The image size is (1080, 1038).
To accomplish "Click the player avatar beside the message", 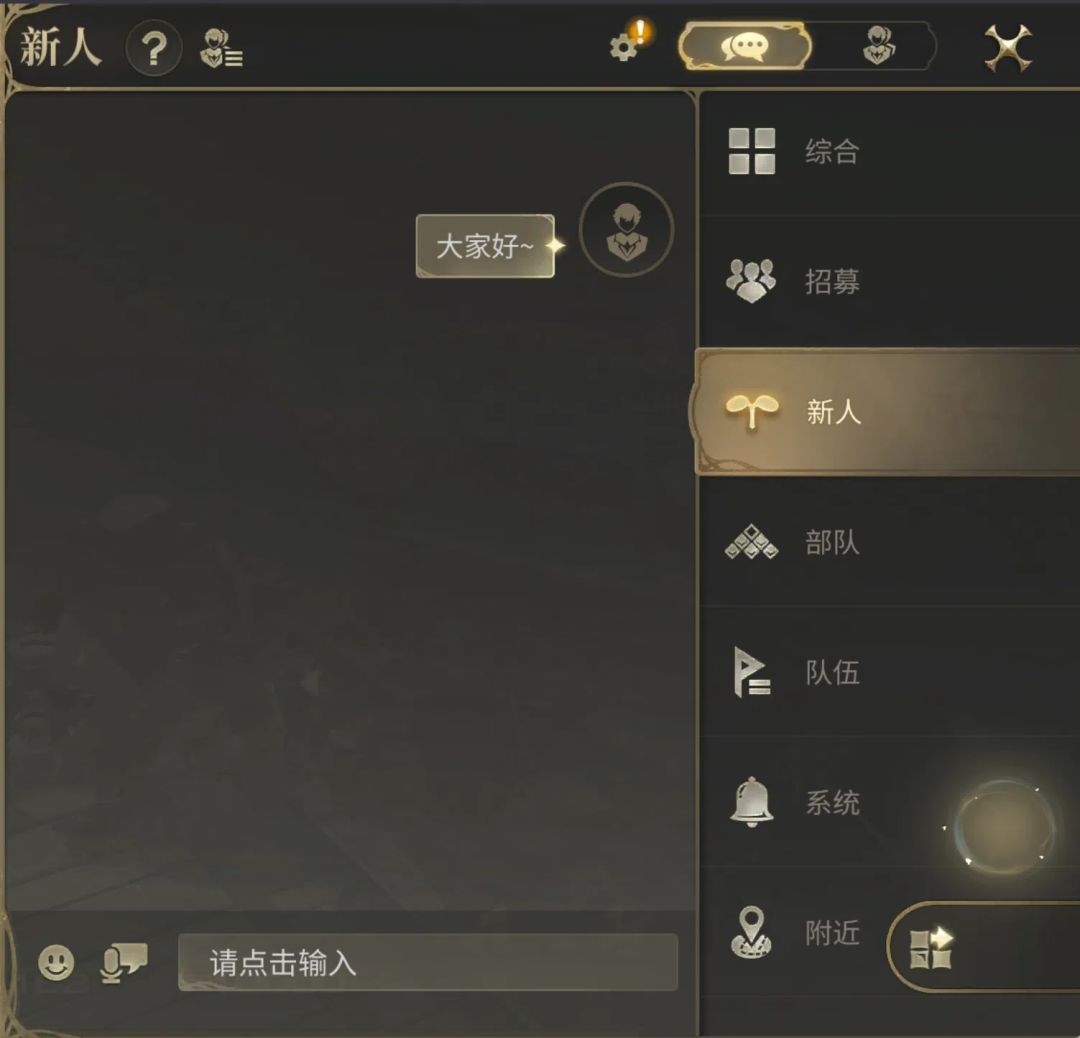I will point(626,229).
